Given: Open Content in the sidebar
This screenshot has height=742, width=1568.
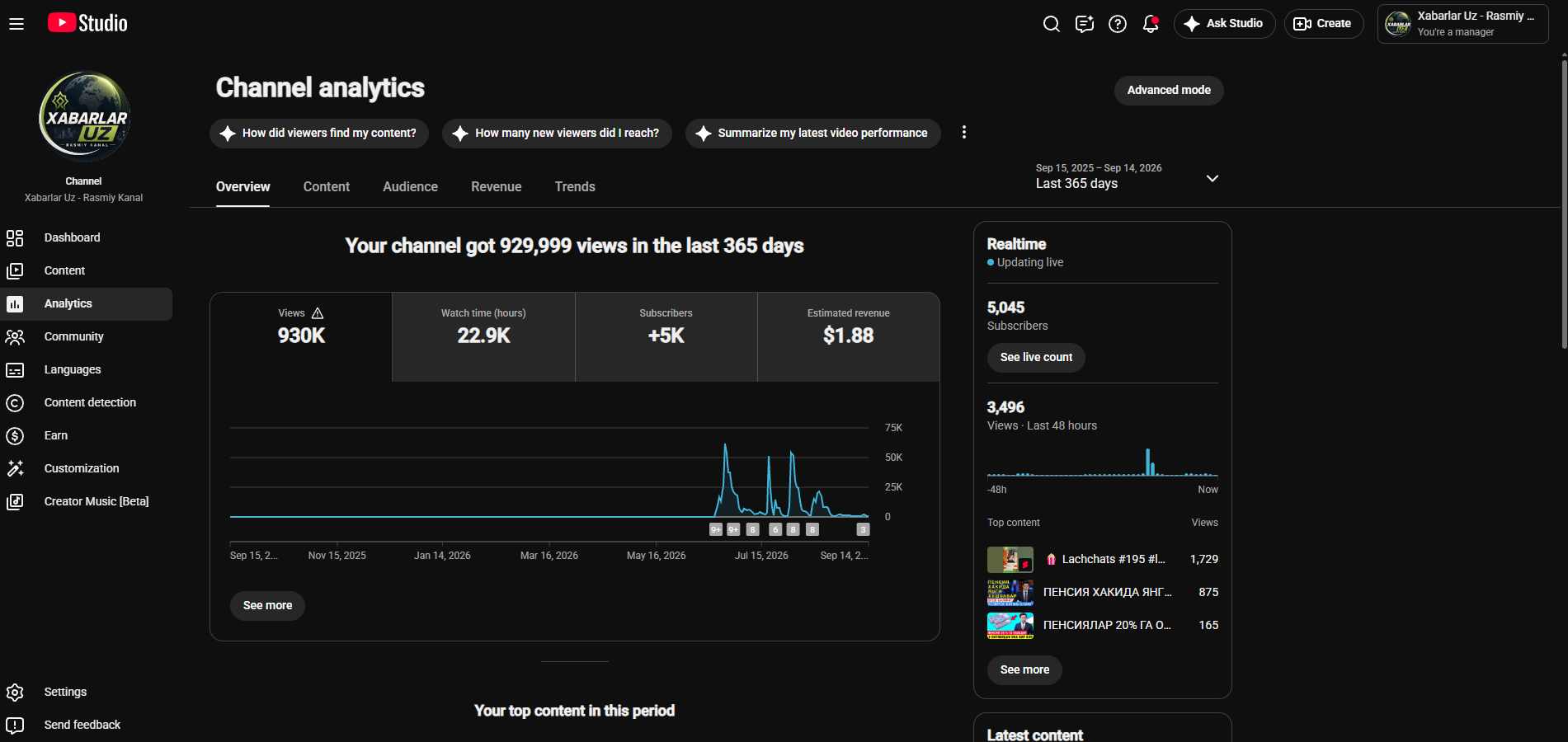Looking at the screenshot, I should [87, 270].
